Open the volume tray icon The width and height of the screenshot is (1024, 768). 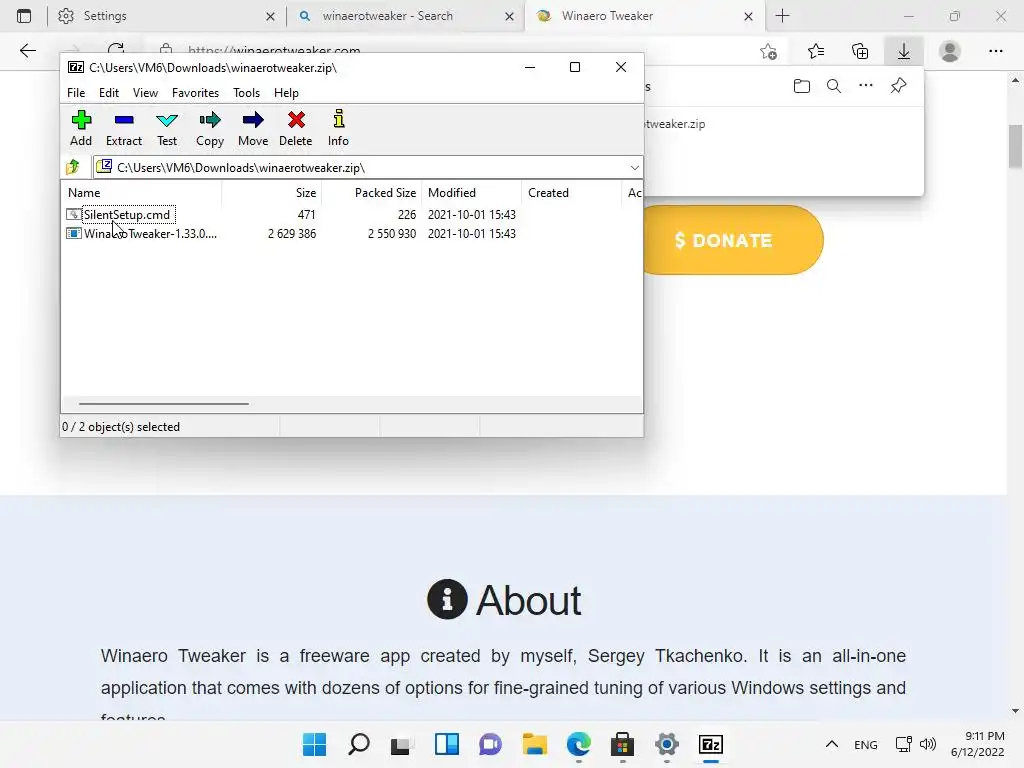(927, 744)
